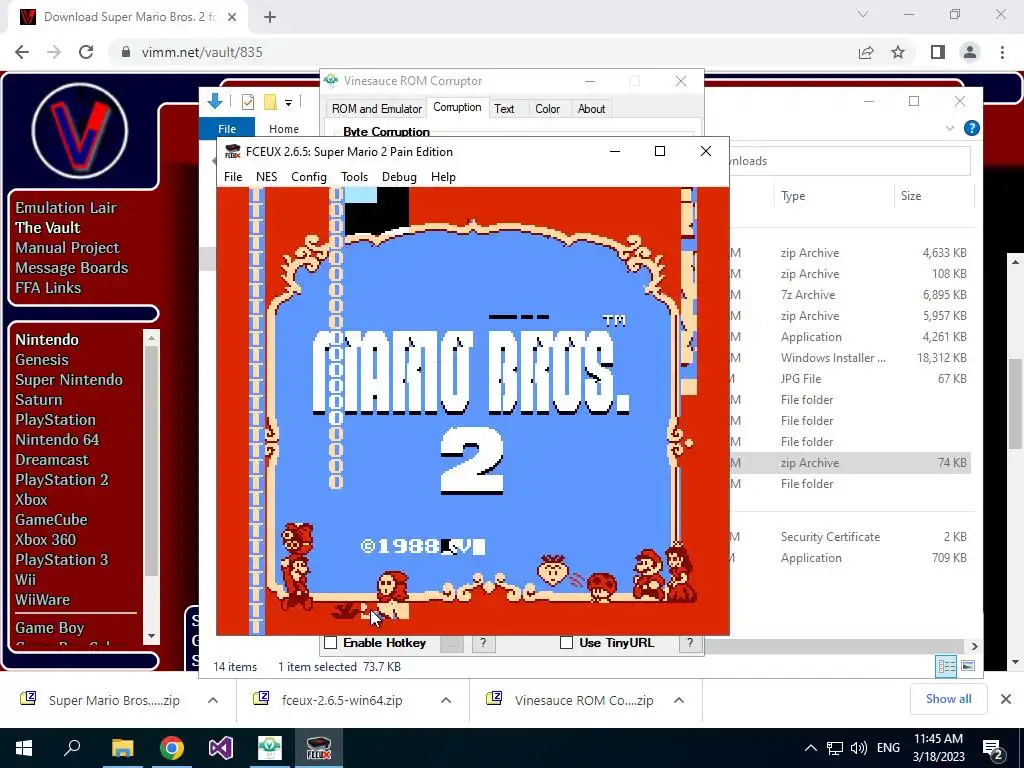This screenshot has height=768, width=1024.
Task: Click the console list scroll down arrow
Action: (152, 635)
